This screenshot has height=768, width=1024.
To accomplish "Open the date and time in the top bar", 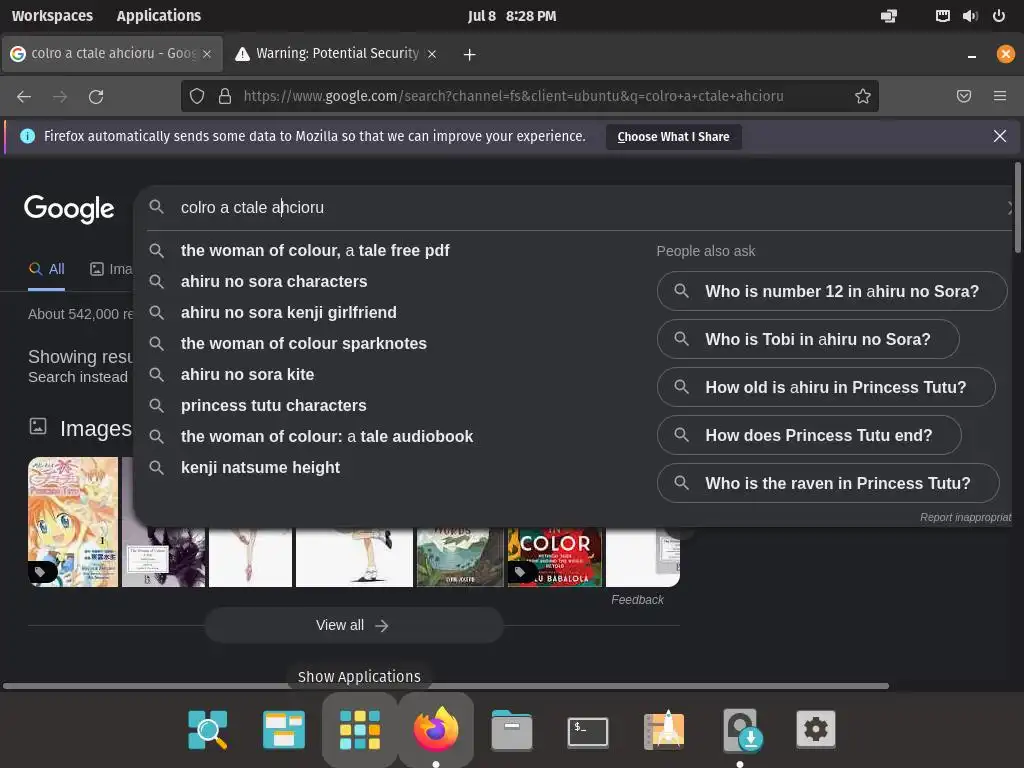I will (512, 16).
